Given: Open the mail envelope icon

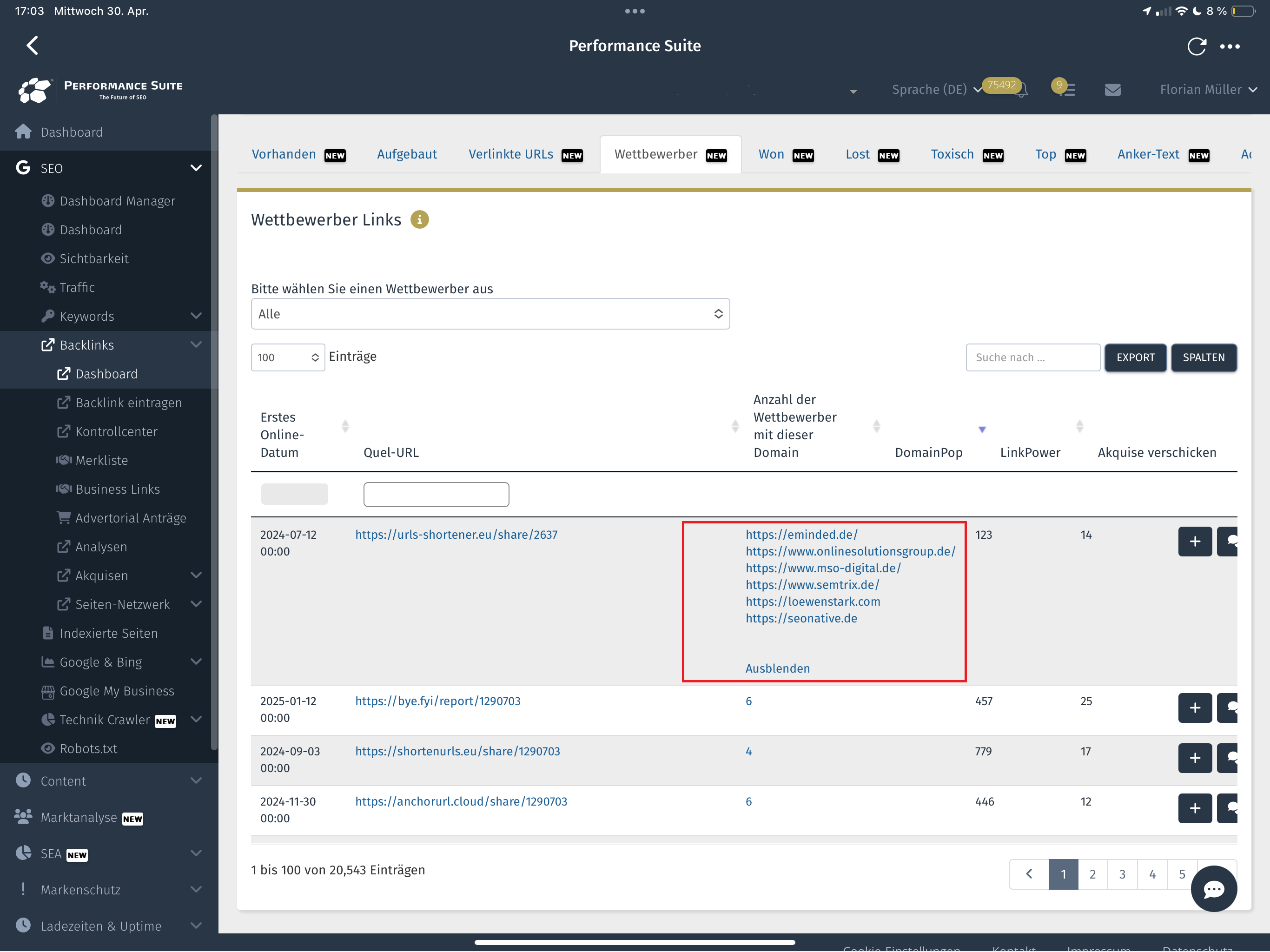Looking at the screenshot, I should pyautogui.click(x=1113, y=90).
